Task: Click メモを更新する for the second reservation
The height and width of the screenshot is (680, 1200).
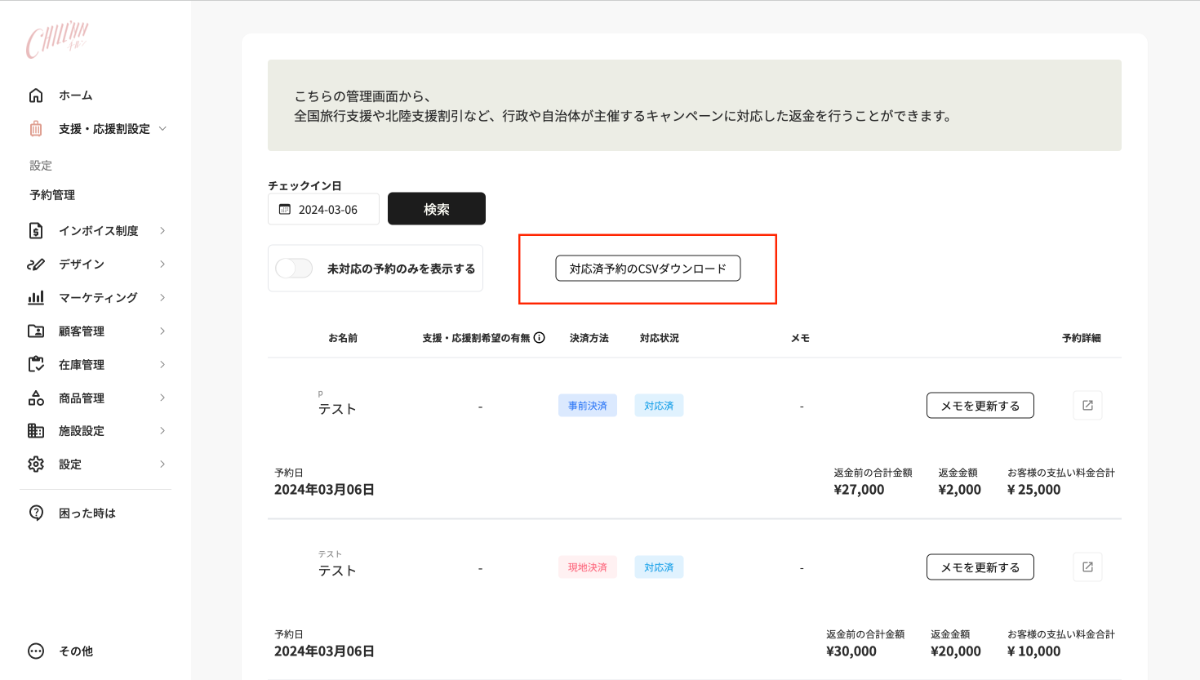Action: coord(979,567)
